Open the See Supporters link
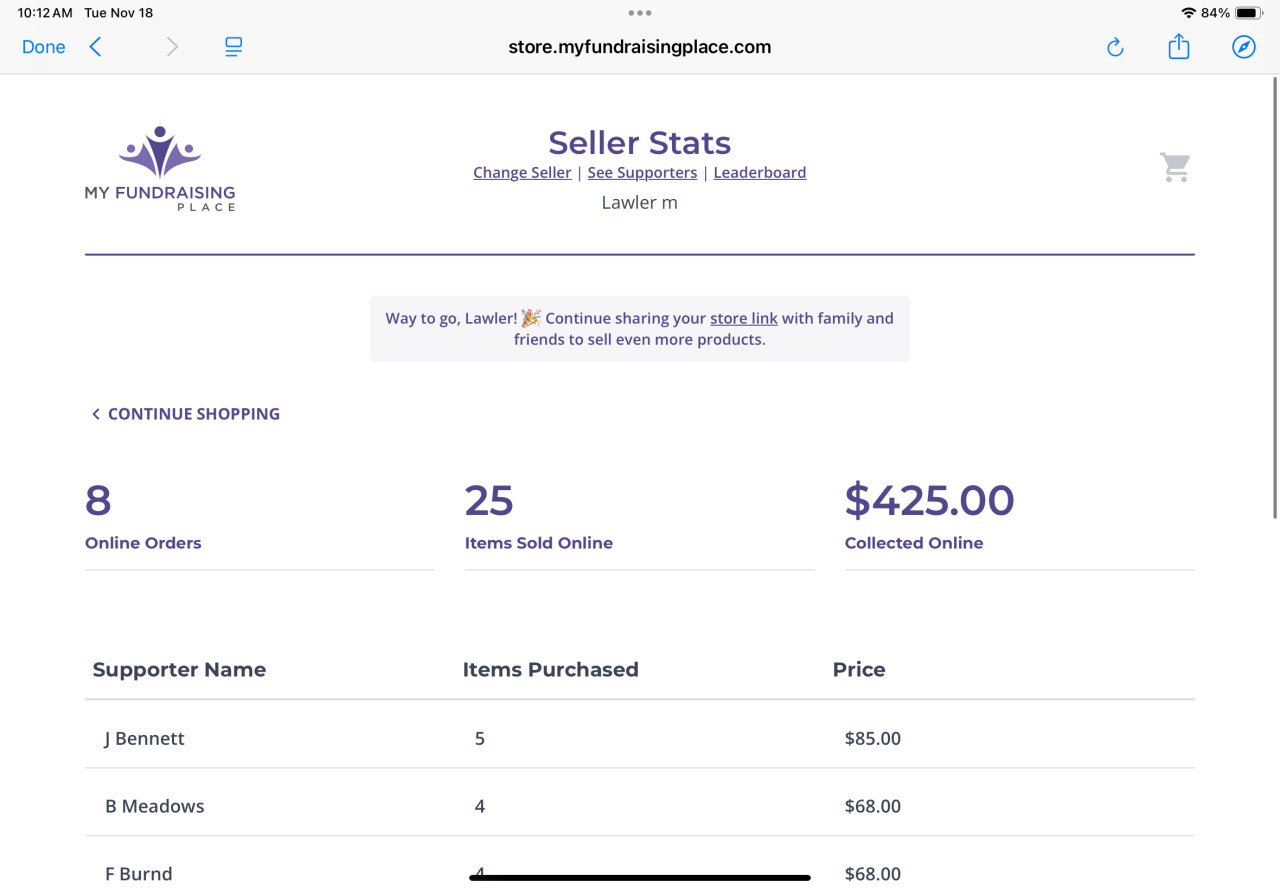Image resolution: width=1280 pixels, height=889 pixels. [x=642, y=172]
